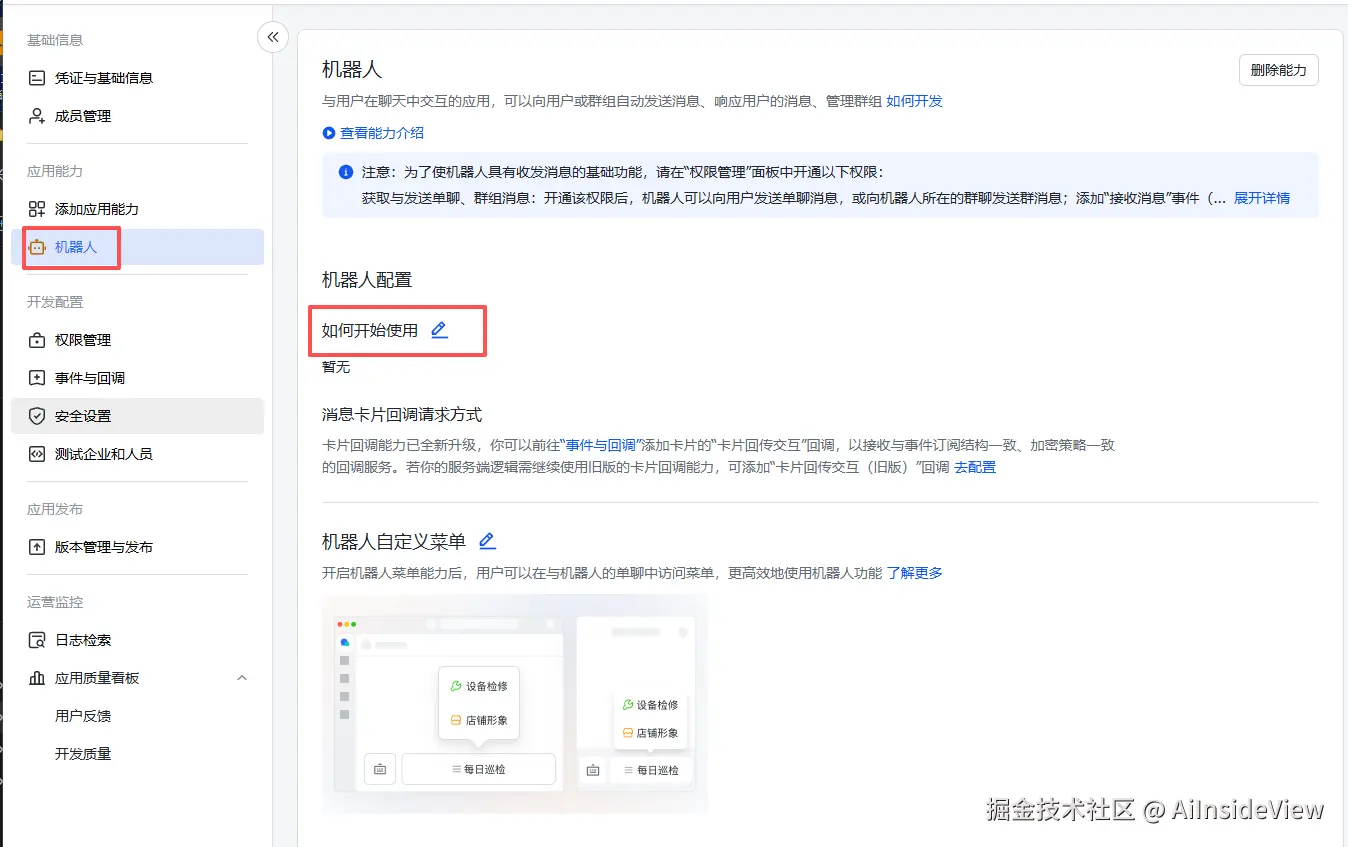
Task: Expand notice details via 展开详情
Action: click(1262, 198)
